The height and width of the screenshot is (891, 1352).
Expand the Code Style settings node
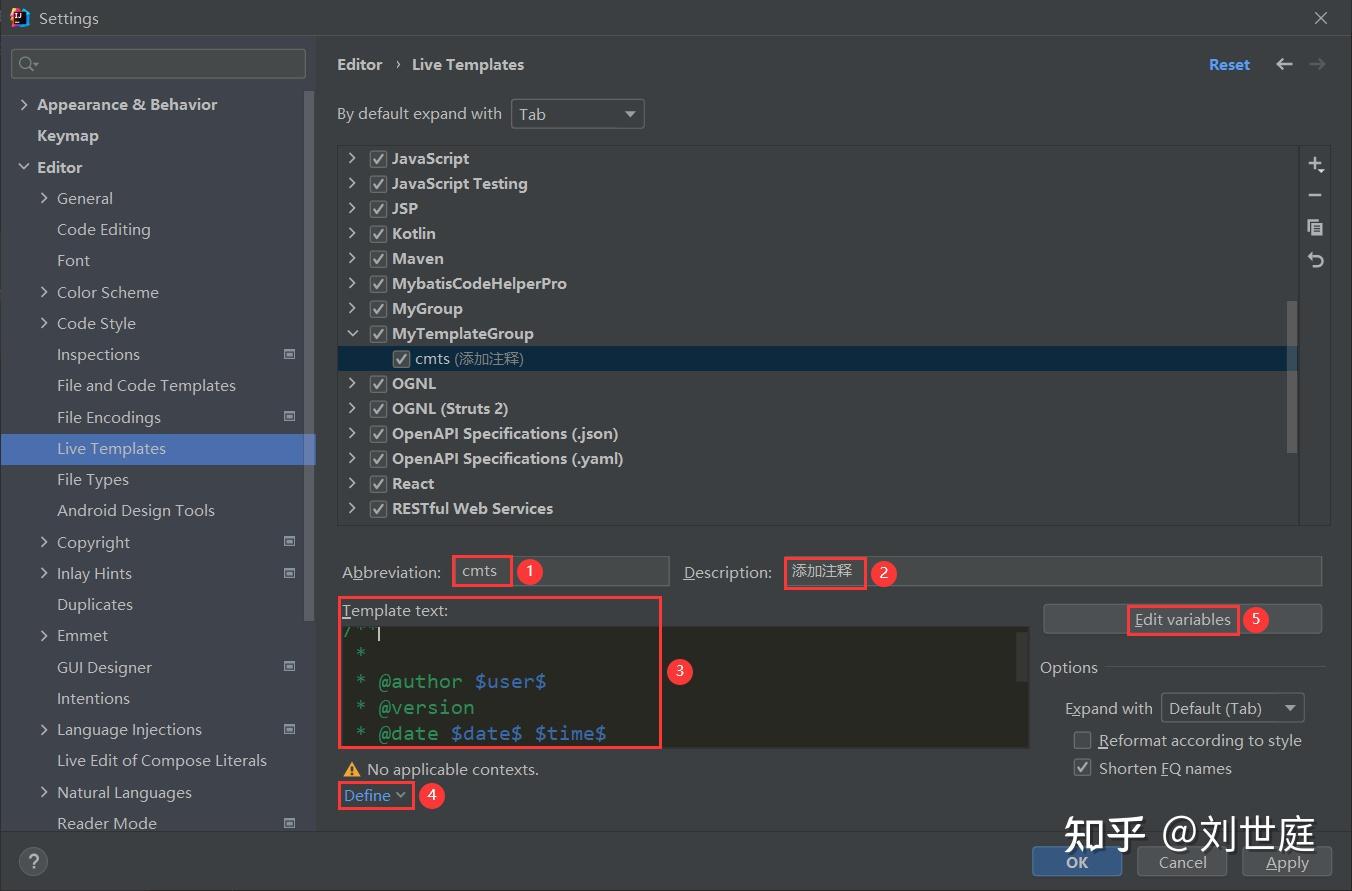[44, 323]
